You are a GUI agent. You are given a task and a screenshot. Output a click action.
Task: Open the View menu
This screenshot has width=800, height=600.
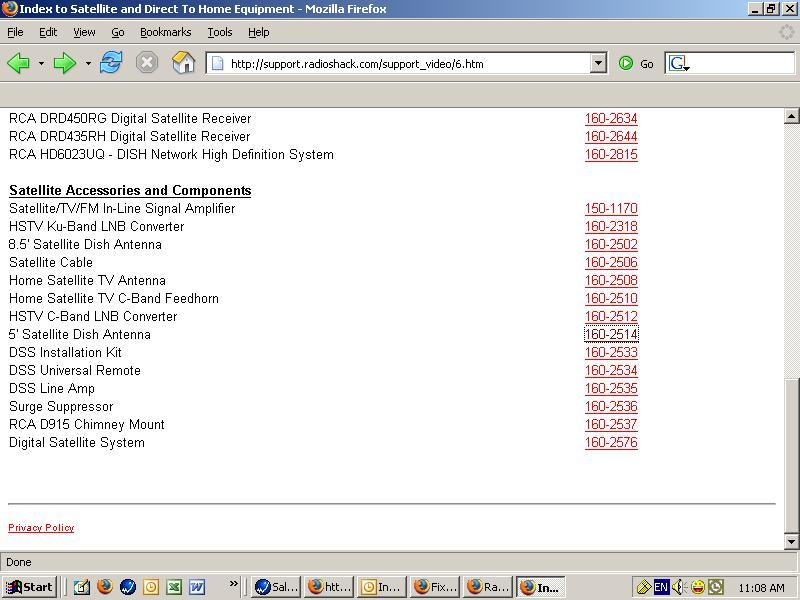tap(84, 32)
